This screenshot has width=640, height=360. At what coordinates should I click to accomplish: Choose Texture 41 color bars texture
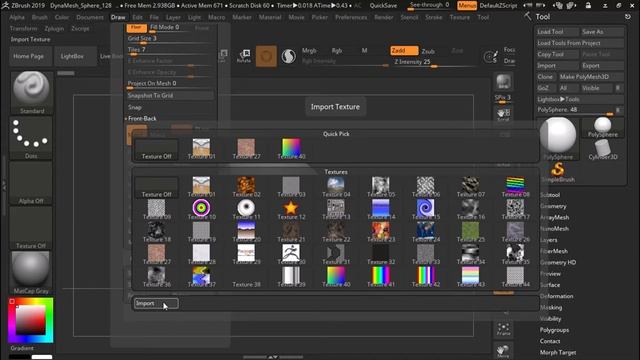click(x=381, y=277)
